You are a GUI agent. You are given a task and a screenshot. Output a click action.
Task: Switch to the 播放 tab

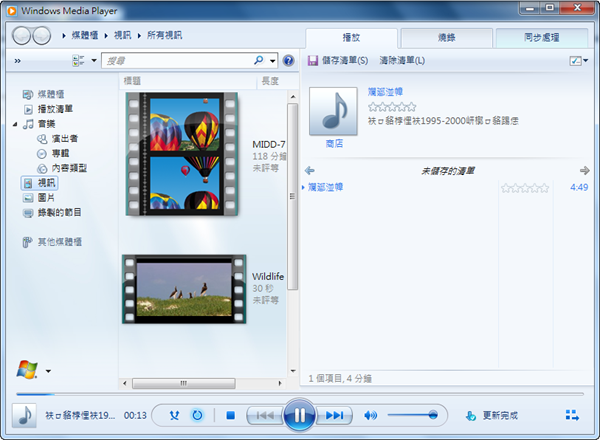pos(351,37)
